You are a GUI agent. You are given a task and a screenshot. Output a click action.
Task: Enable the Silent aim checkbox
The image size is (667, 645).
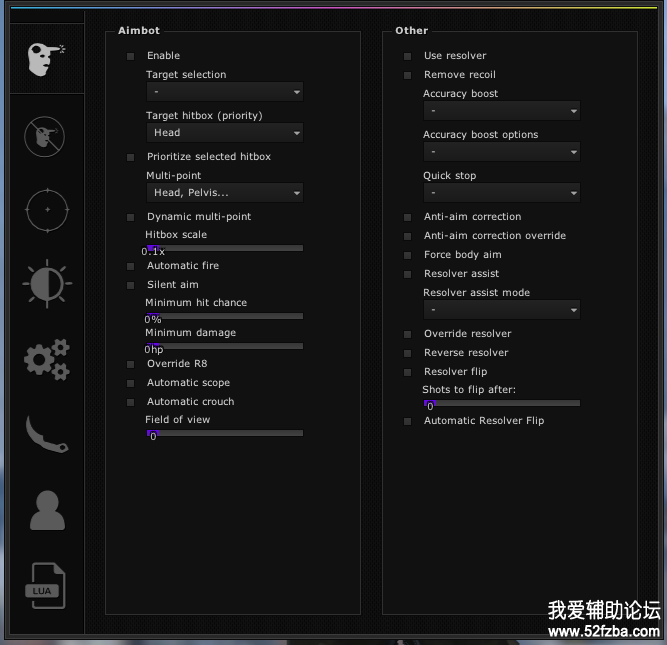click(130, 285)
